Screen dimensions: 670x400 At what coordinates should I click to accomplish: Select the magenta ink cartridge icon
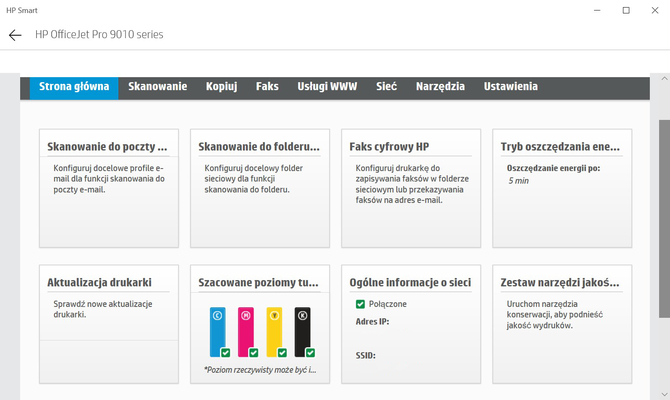click(246, 332)
